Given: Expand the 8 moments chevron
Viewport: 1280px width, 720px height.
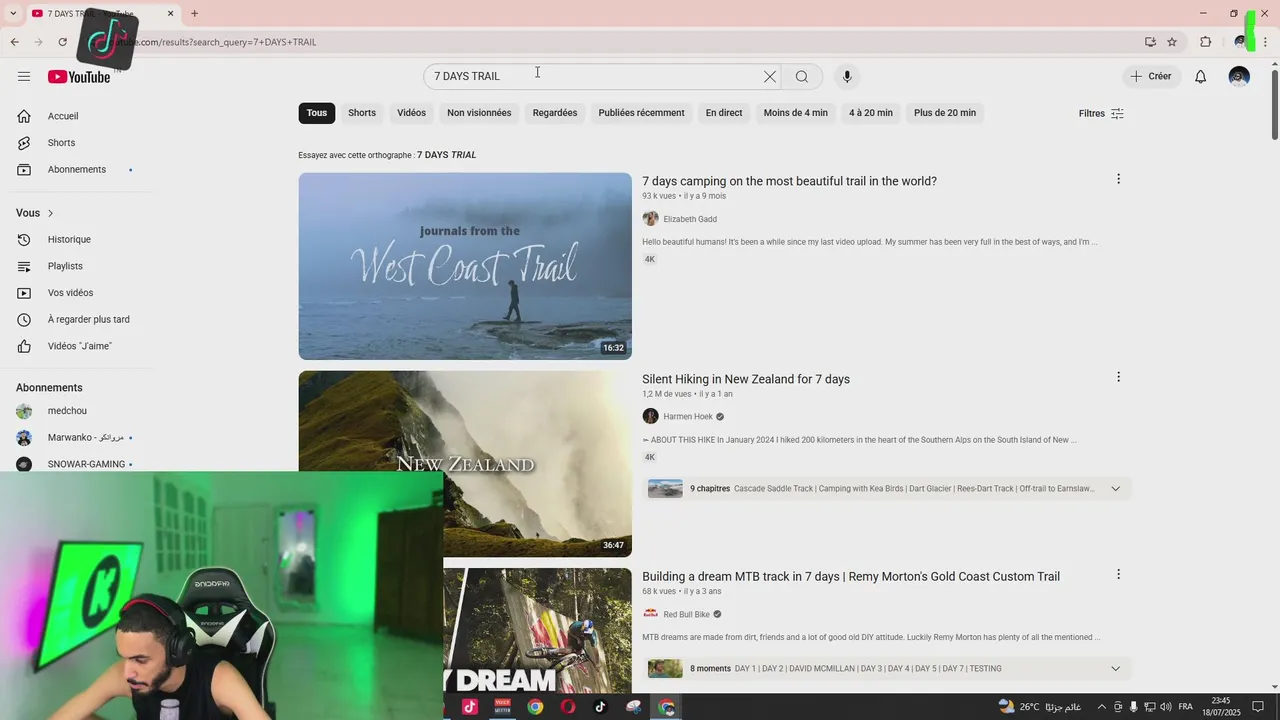Looking at the screenshot, I should point(1116,669).
